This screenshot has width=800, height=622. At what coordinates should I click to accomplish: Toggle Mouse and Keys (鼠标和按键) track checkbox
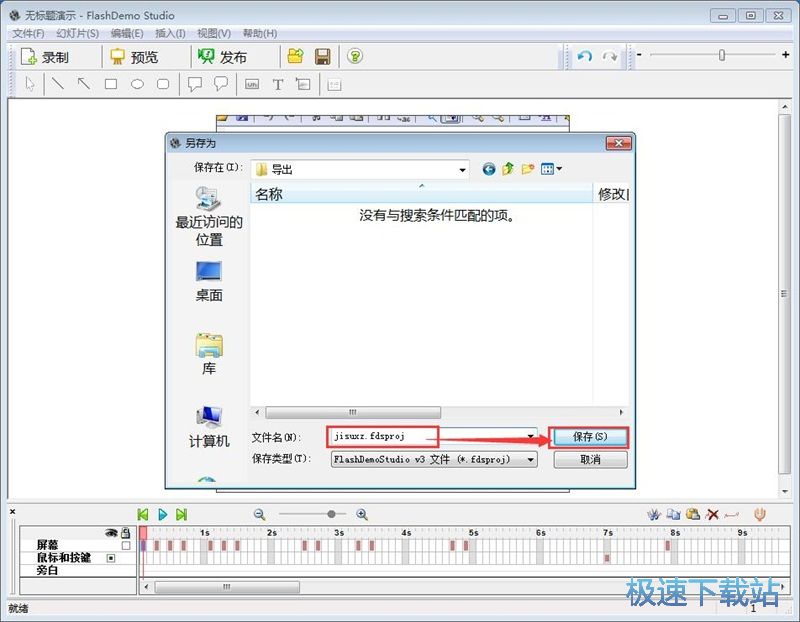coord(111,558)
